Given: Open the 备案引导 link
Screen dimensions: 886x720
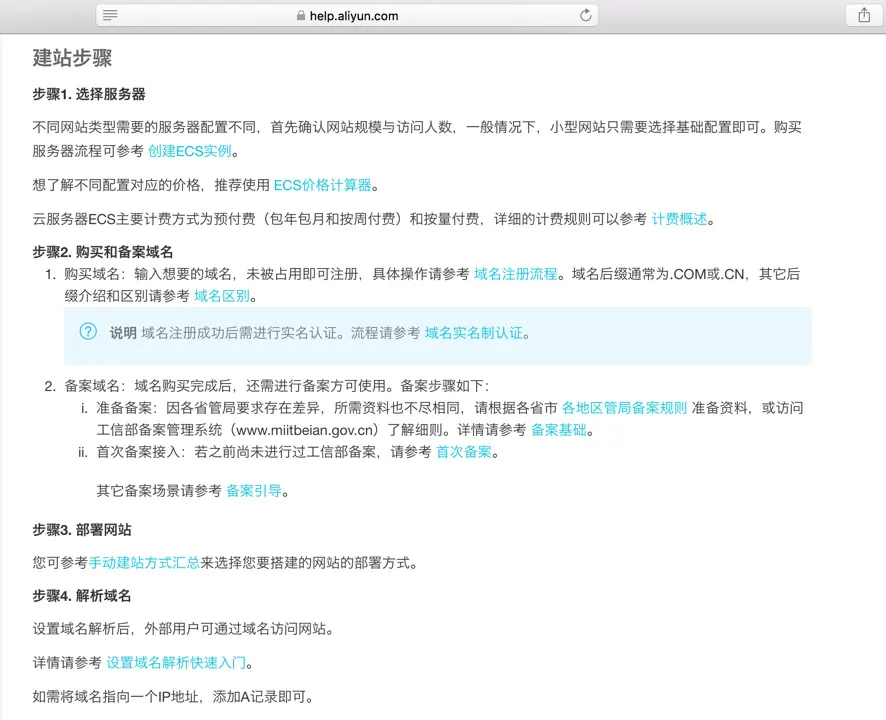Looking at the screenshot, I should click(x=254, y=491).
